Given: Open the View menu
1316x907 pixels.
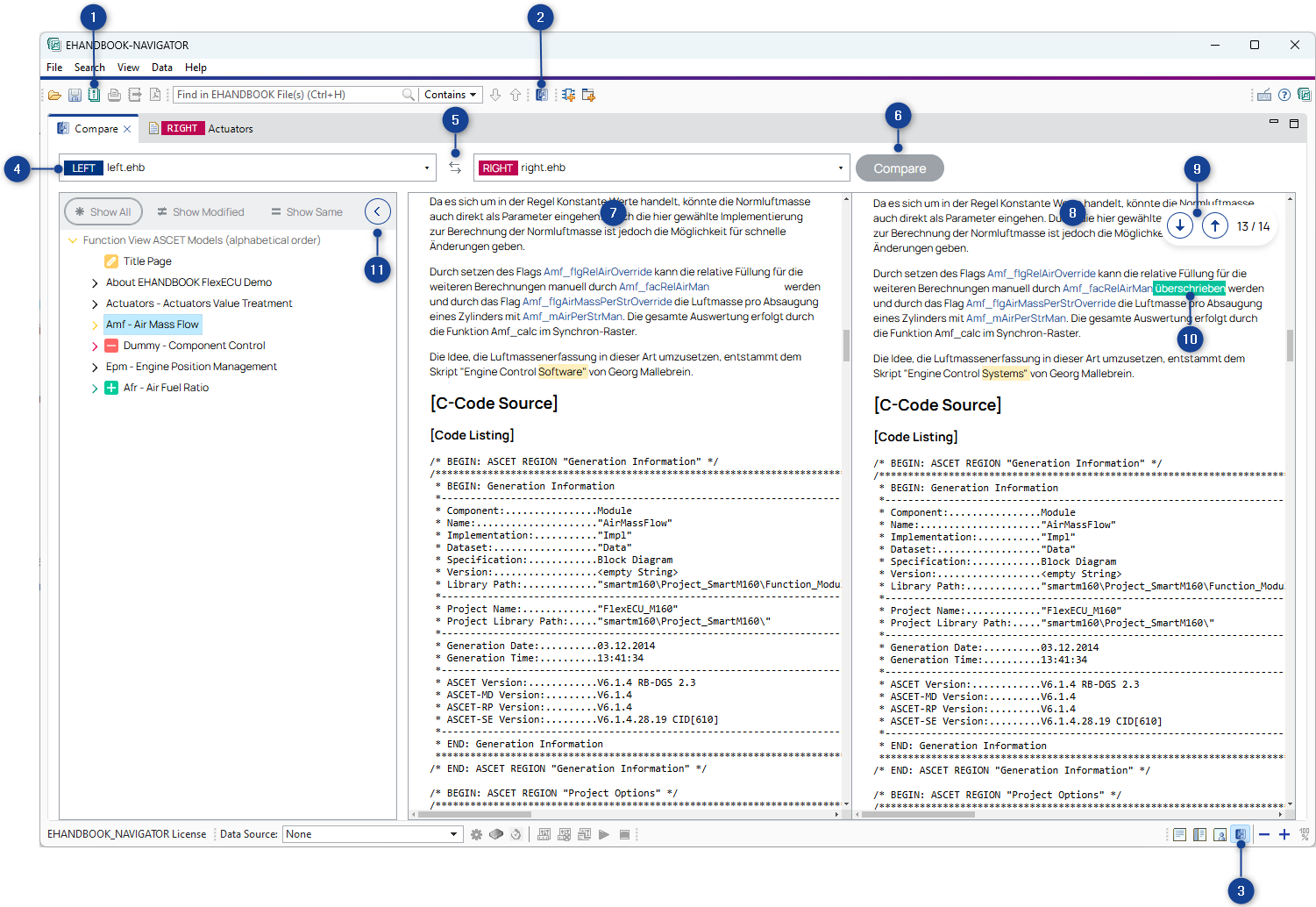Looking at the screenshot, I should 128,68.
